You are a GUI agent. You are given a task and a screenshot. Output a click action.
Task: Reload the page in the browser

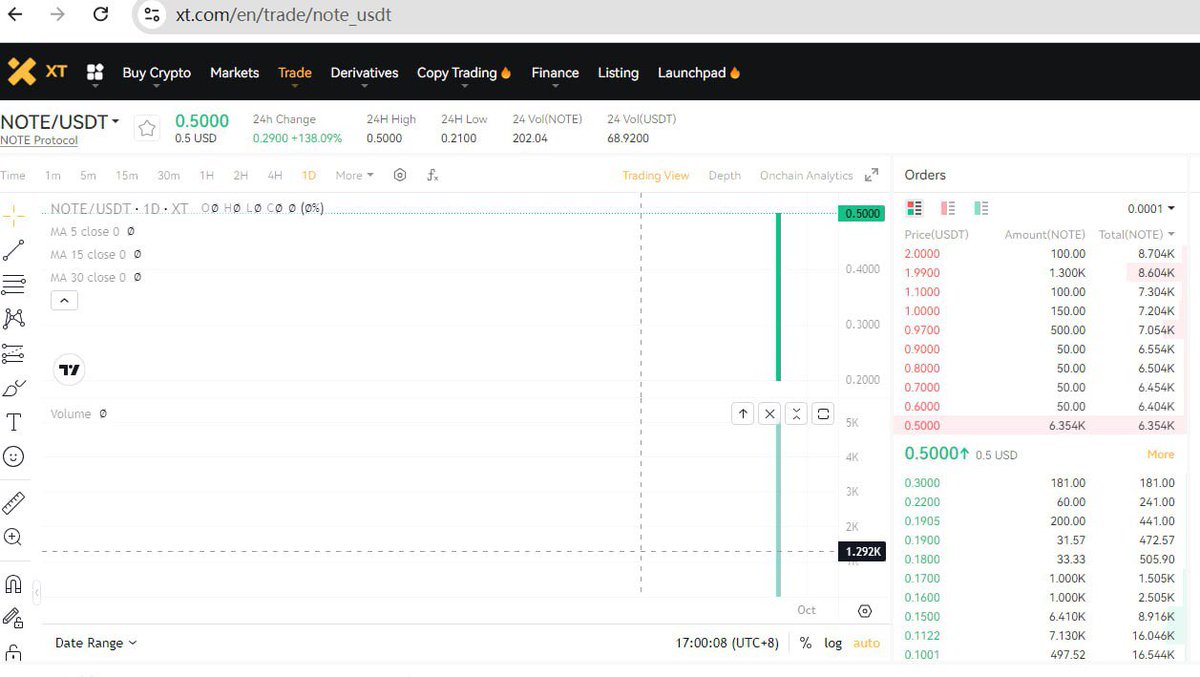100,14
